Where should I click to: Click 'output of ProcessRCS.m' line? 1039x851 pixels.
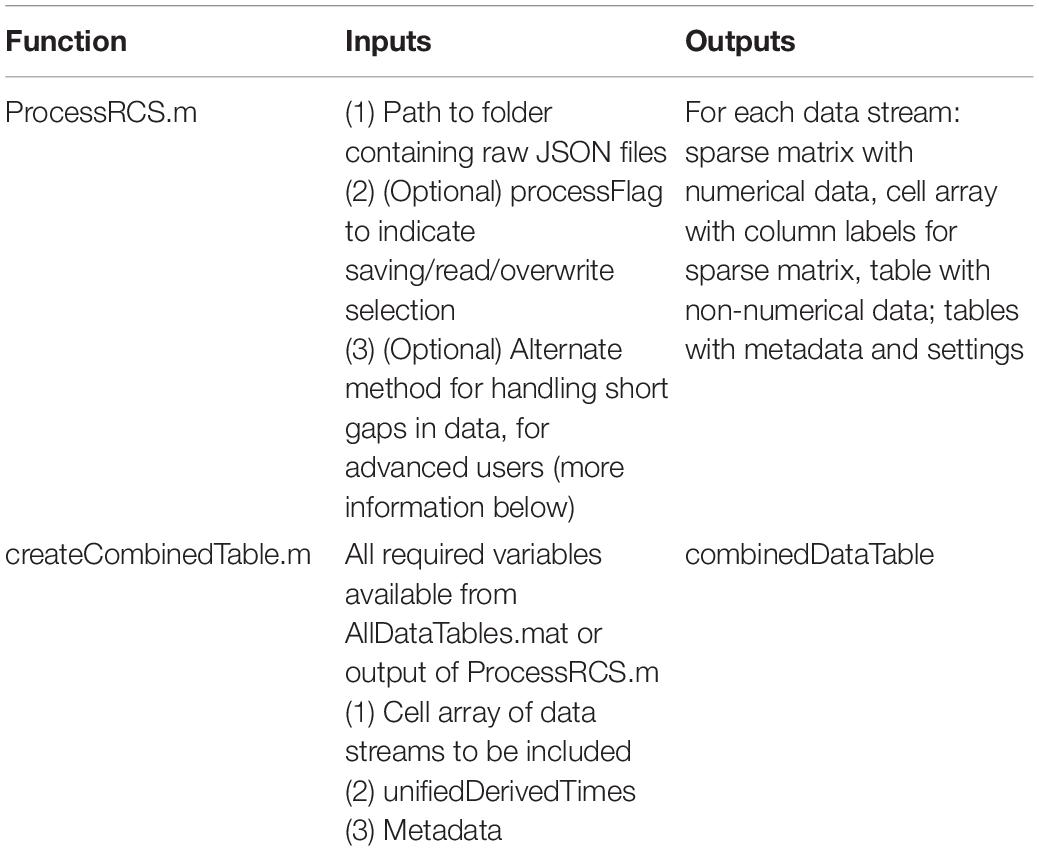[502, 673]
